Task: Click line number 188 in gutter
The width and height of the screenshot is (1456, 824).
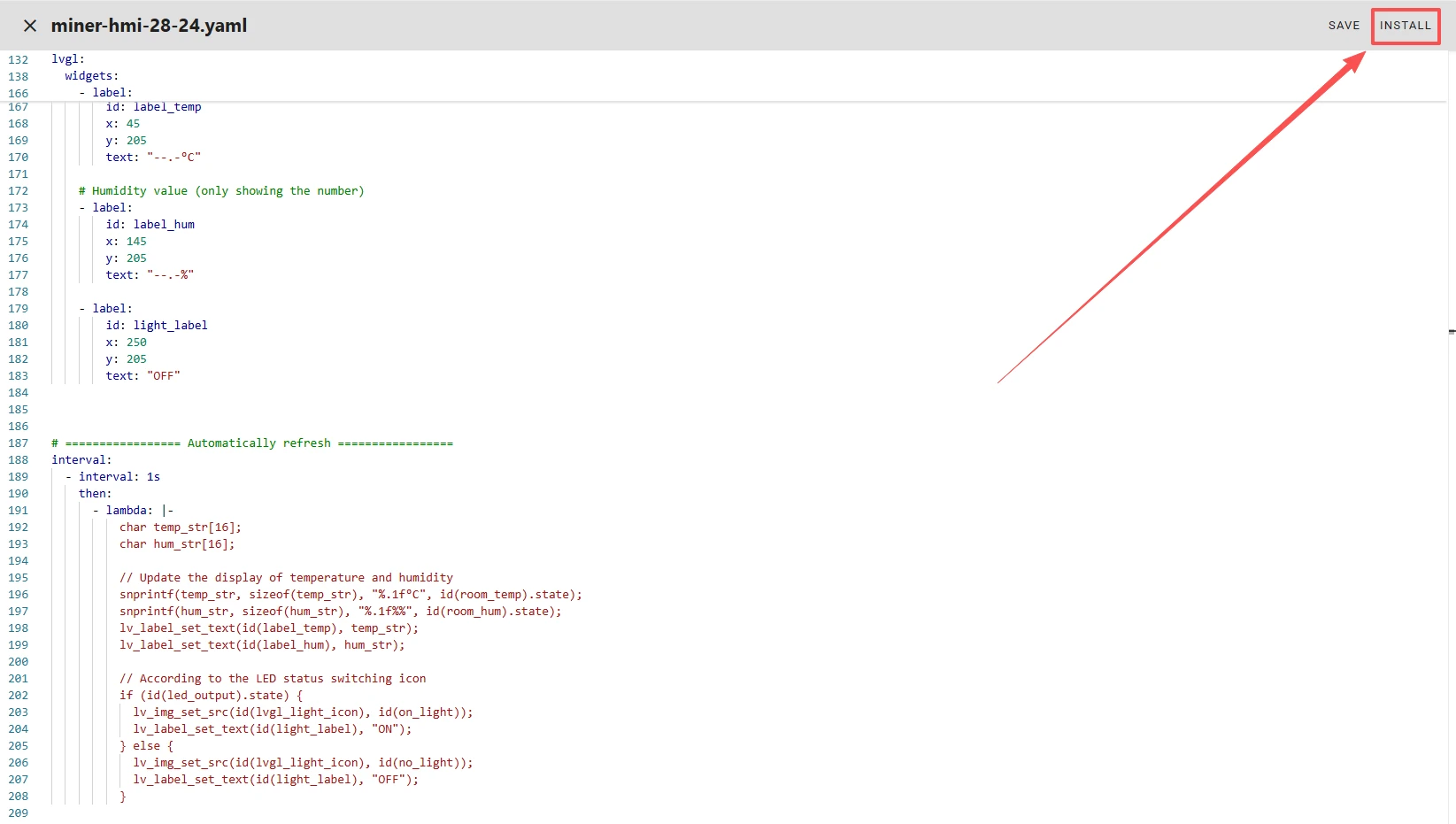Action: (x=19, y=460)
